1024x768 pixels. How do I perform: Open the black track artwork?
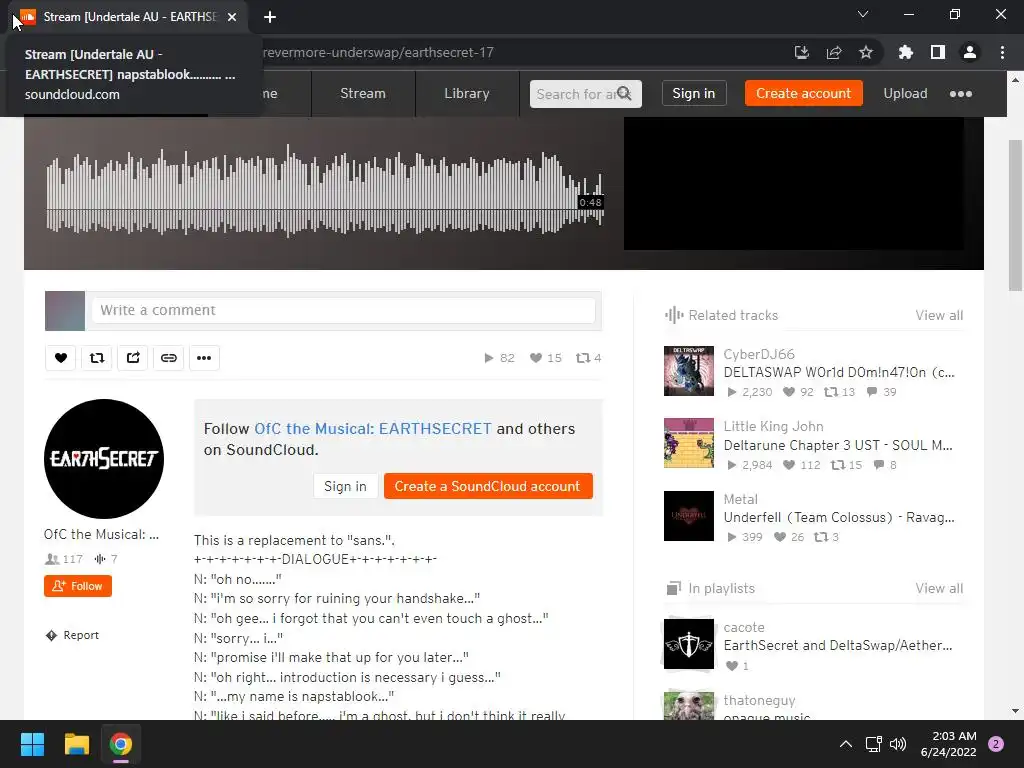pos(793,183)
